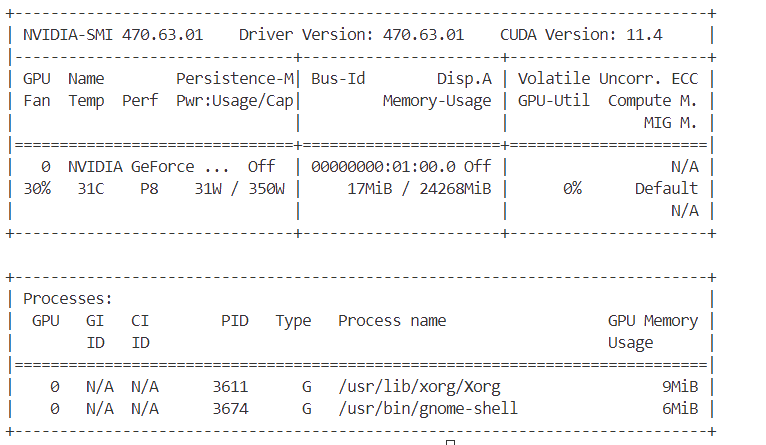Click the 31W / 350W power usage value
766x445 pixels.
coord(239,188)
